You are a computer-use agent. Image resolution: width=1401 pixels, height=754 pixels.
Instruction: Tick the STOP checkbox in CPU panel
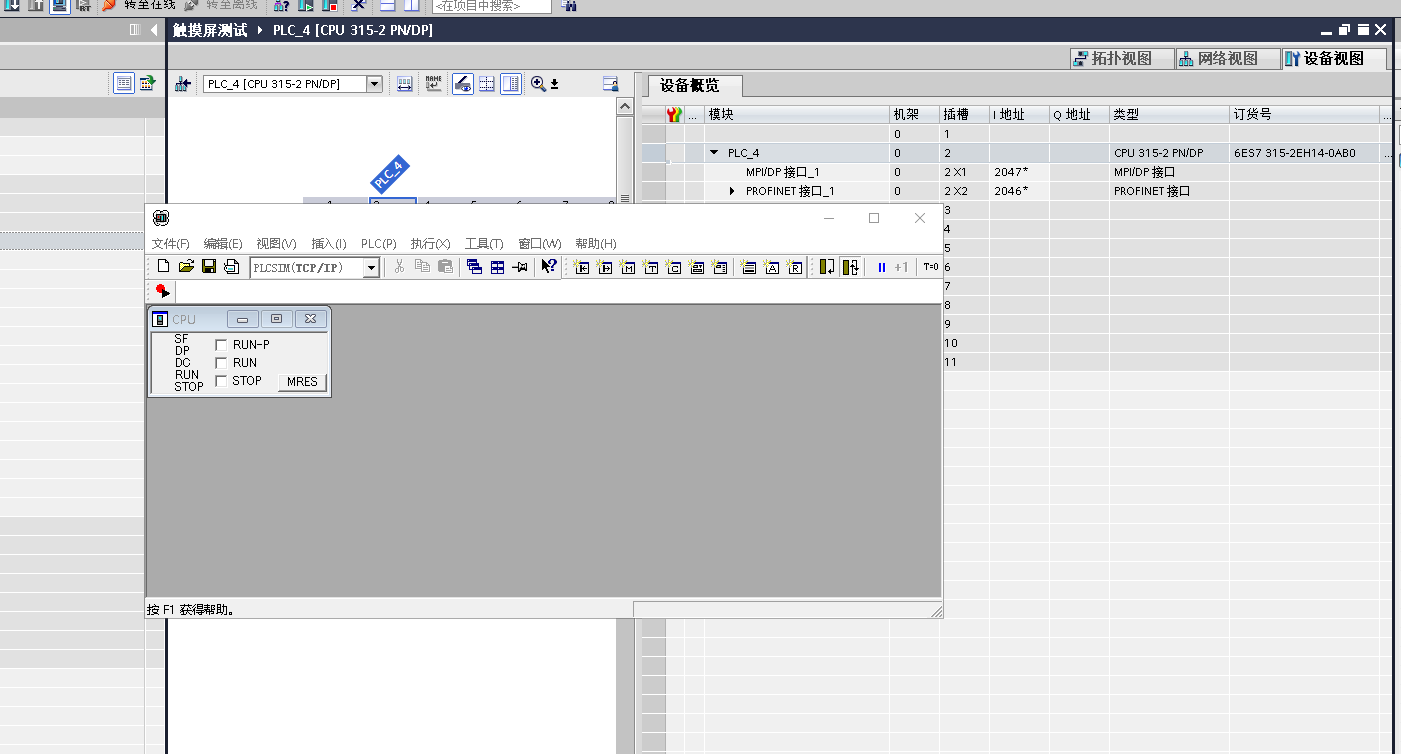(222, 381)
